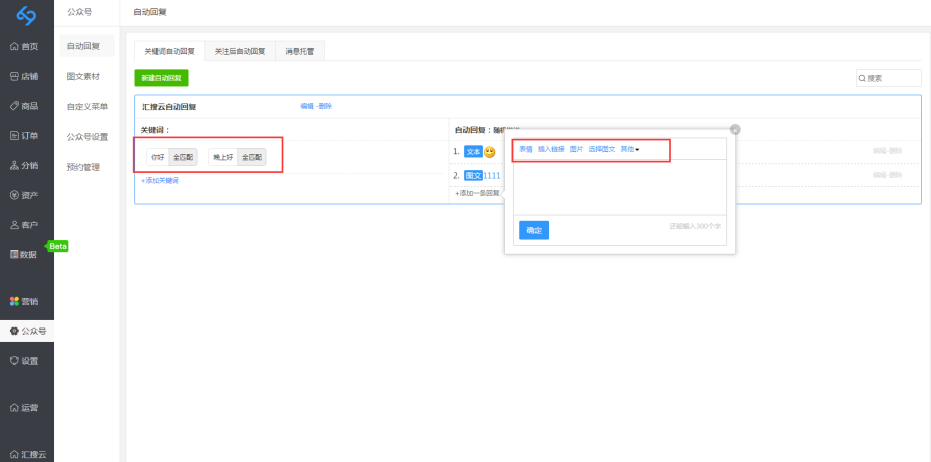Open 客户 customers in the sidebar
Viewport: 931px width, 462px height.
(25, 225)
